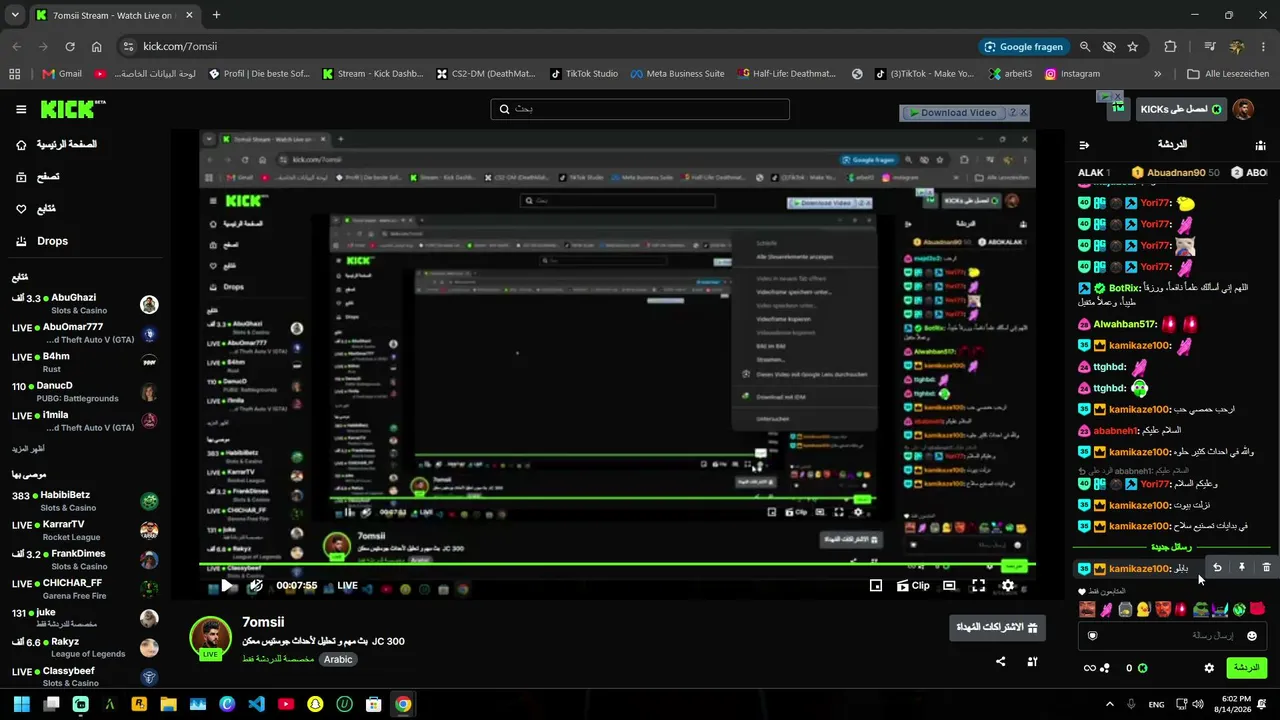This screenshot has height=720, width=1280.
Task: Open chat settings gear
Action: [x=1209, y=668]
